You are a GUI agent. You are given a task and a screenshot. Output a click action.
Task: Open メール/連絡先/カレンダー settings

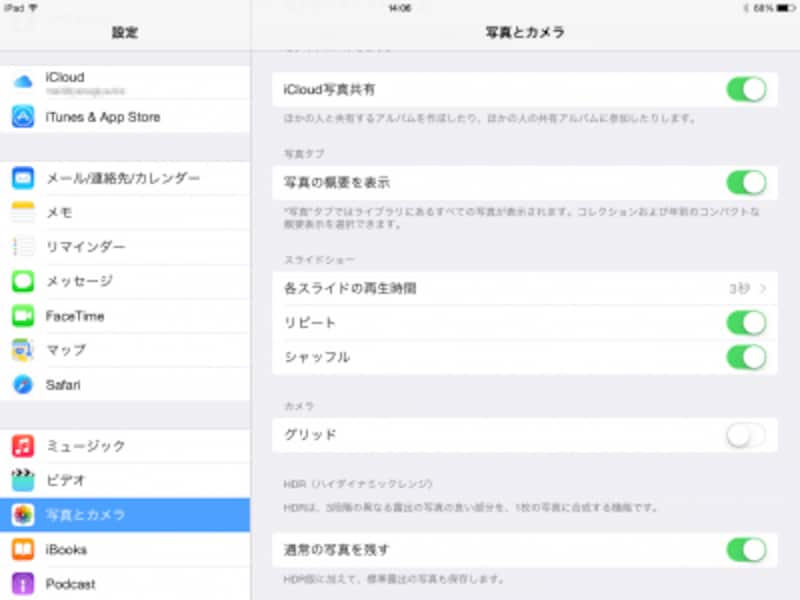tap(125, 178)
